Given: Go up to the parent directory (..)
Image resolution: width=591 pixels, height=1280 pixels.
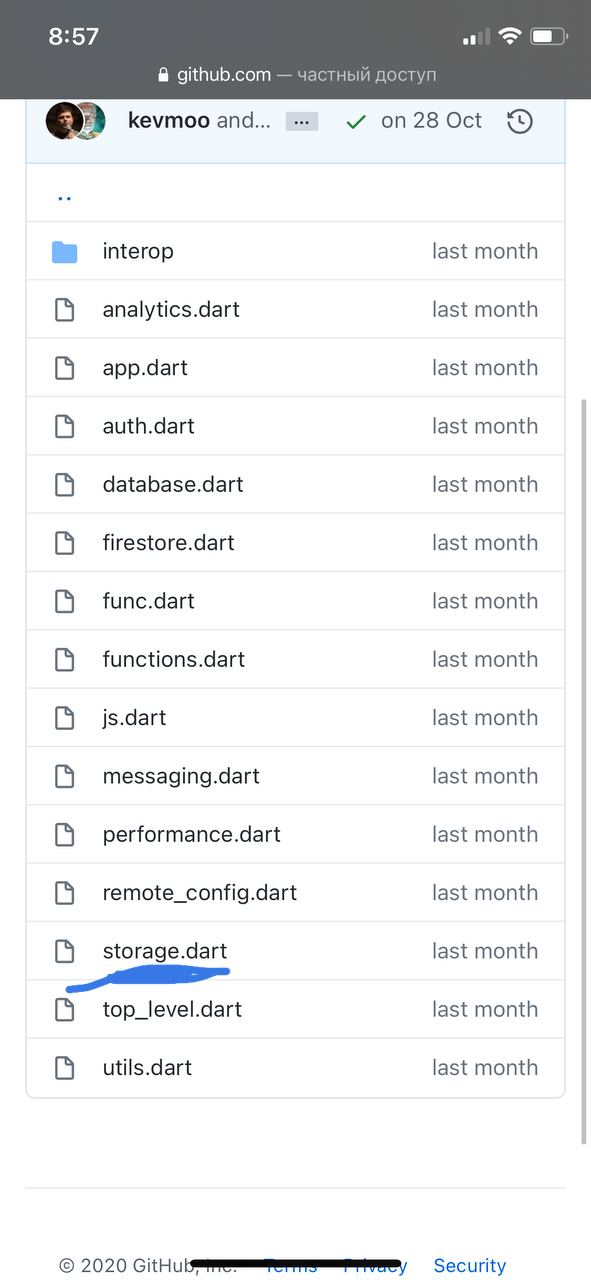Looking at the screenshot, I should 65,195.
